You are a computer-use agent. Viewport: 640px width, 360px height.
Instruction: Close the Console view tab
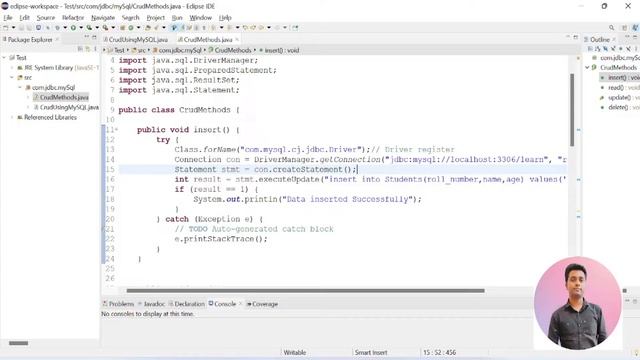[240, 304]
